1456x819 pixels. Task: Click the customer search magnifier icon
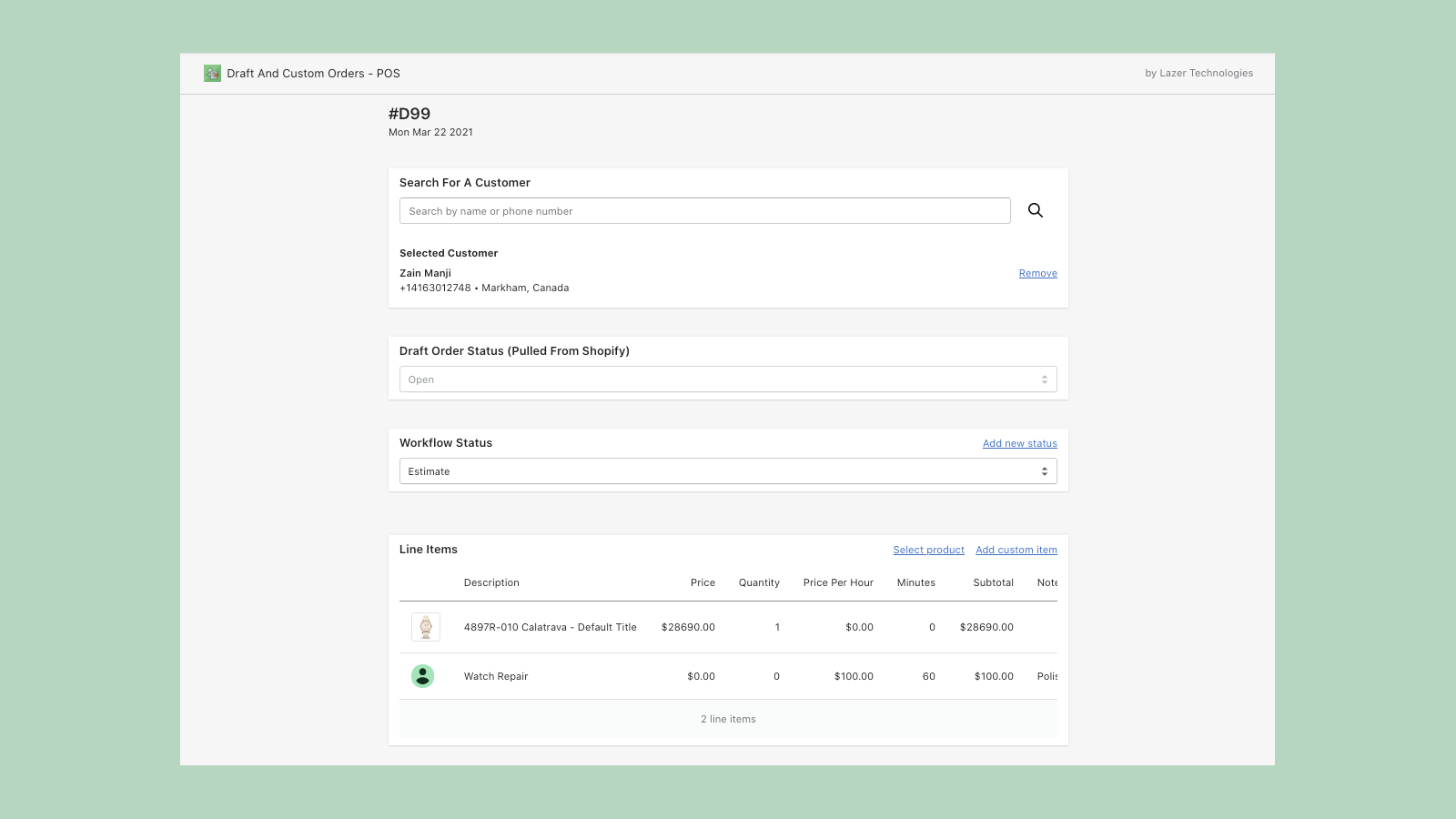(x=1036, y=210)
